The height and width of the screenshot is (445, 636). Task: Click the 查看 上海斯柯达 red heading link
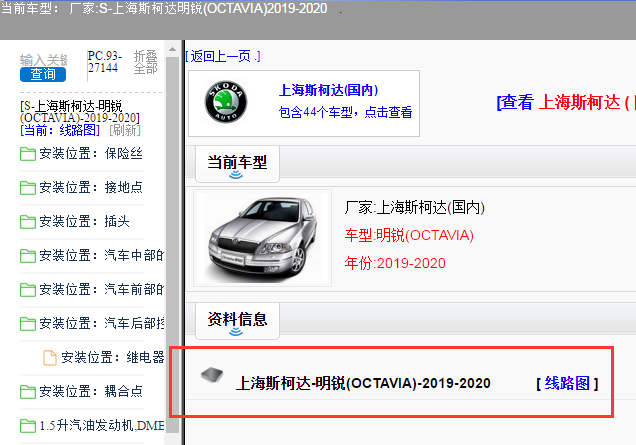pos(566,102)
